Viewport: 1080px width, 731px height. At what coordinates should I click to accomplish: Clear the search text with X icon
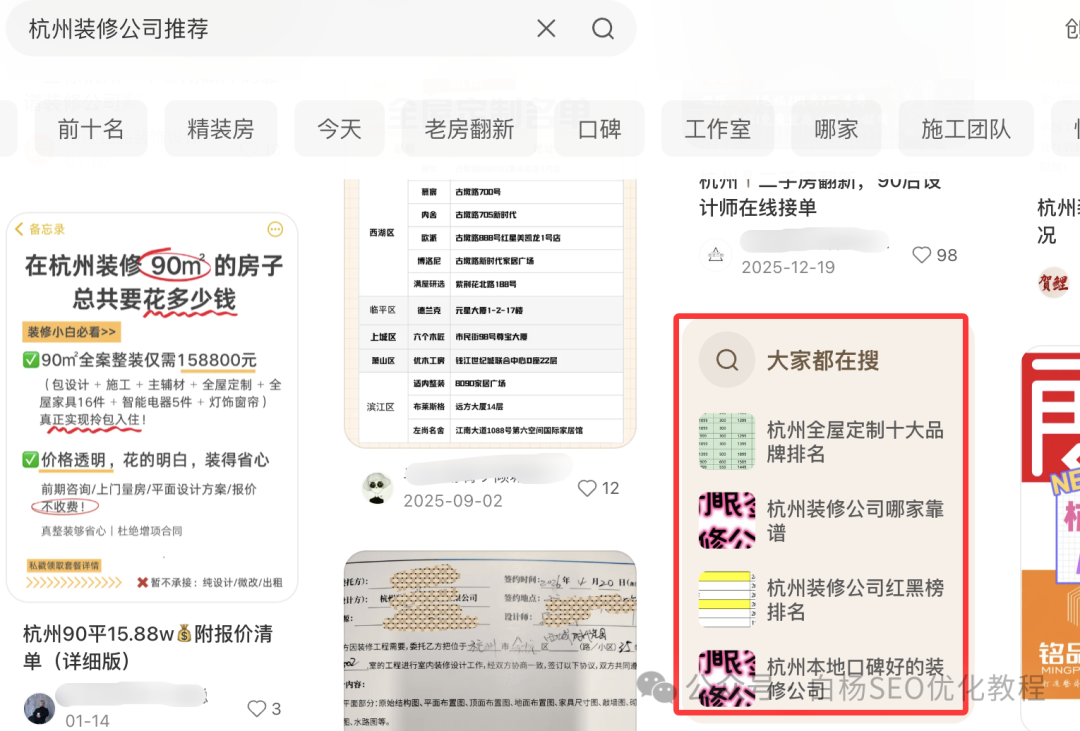click(x=546, y=29)
